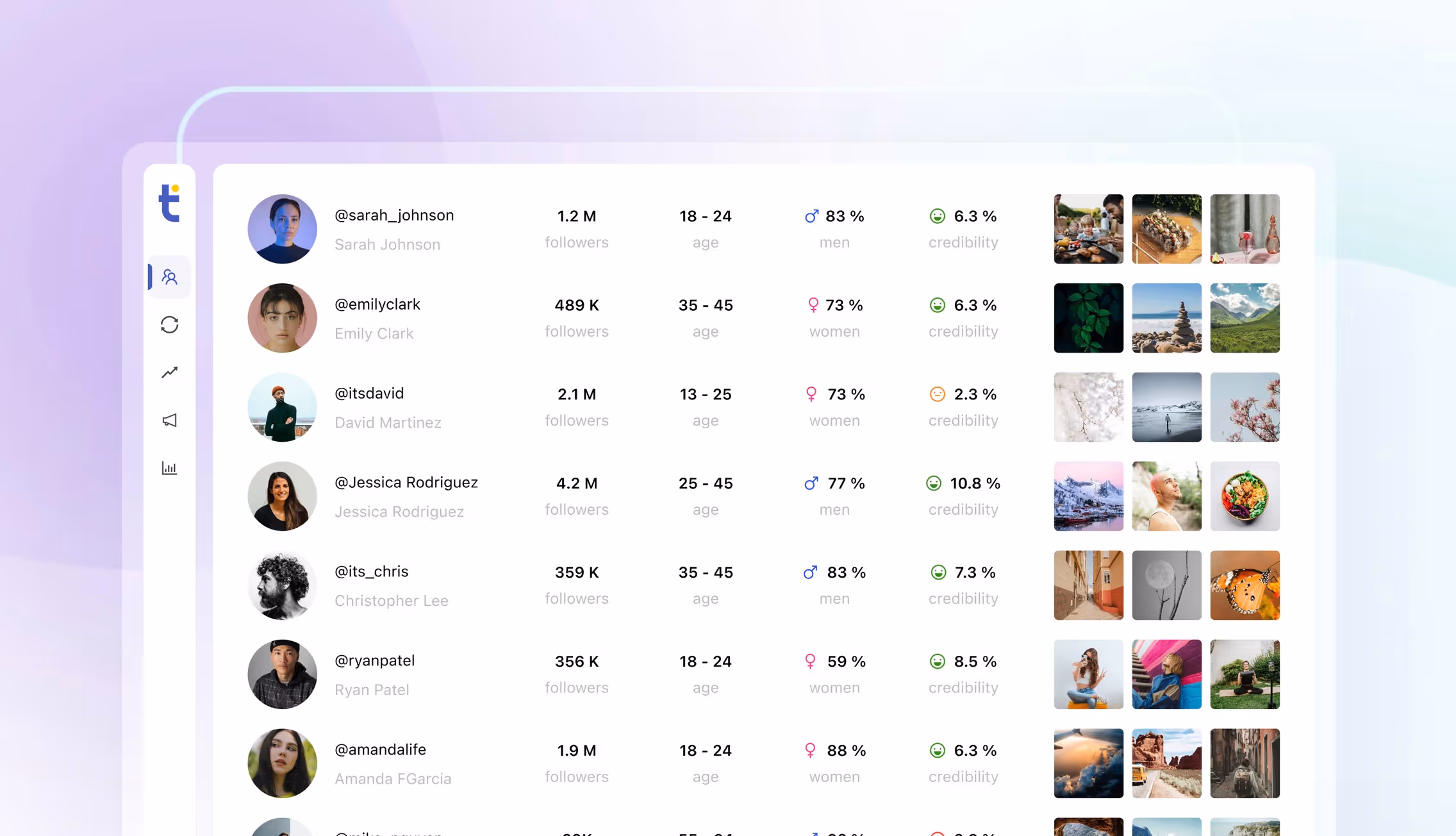
Task: Open the bar chart reports sidebar icon
Action: coord(169,468)
